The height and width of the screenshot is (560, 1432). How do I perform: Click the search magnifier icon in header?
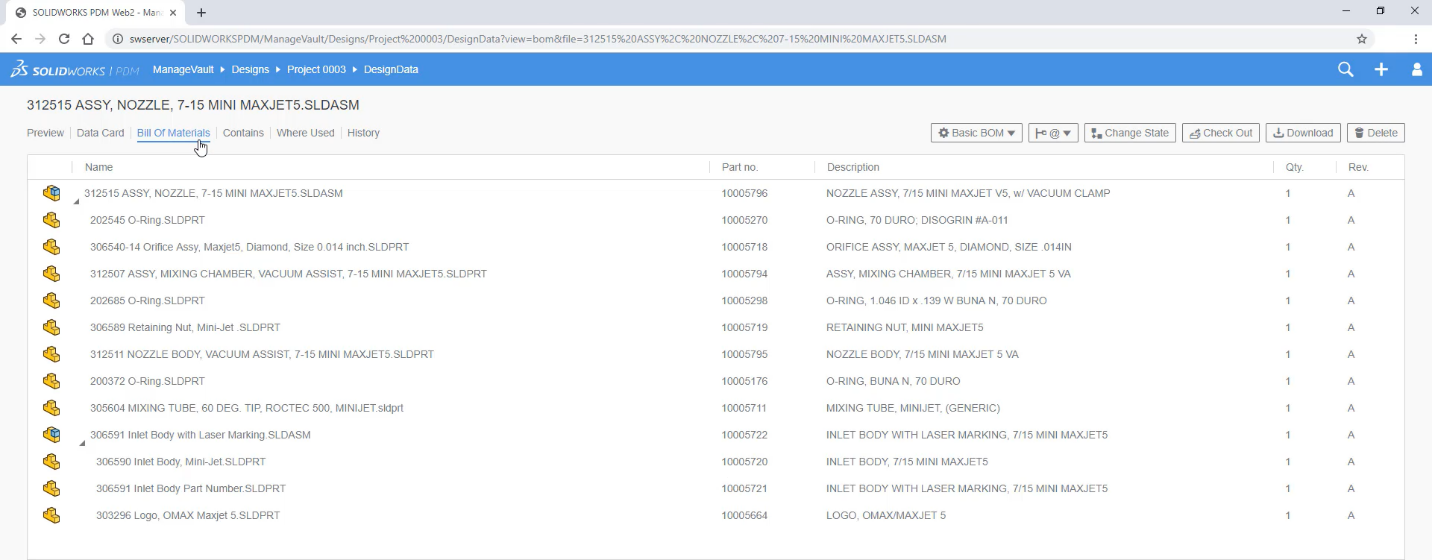1345,69
